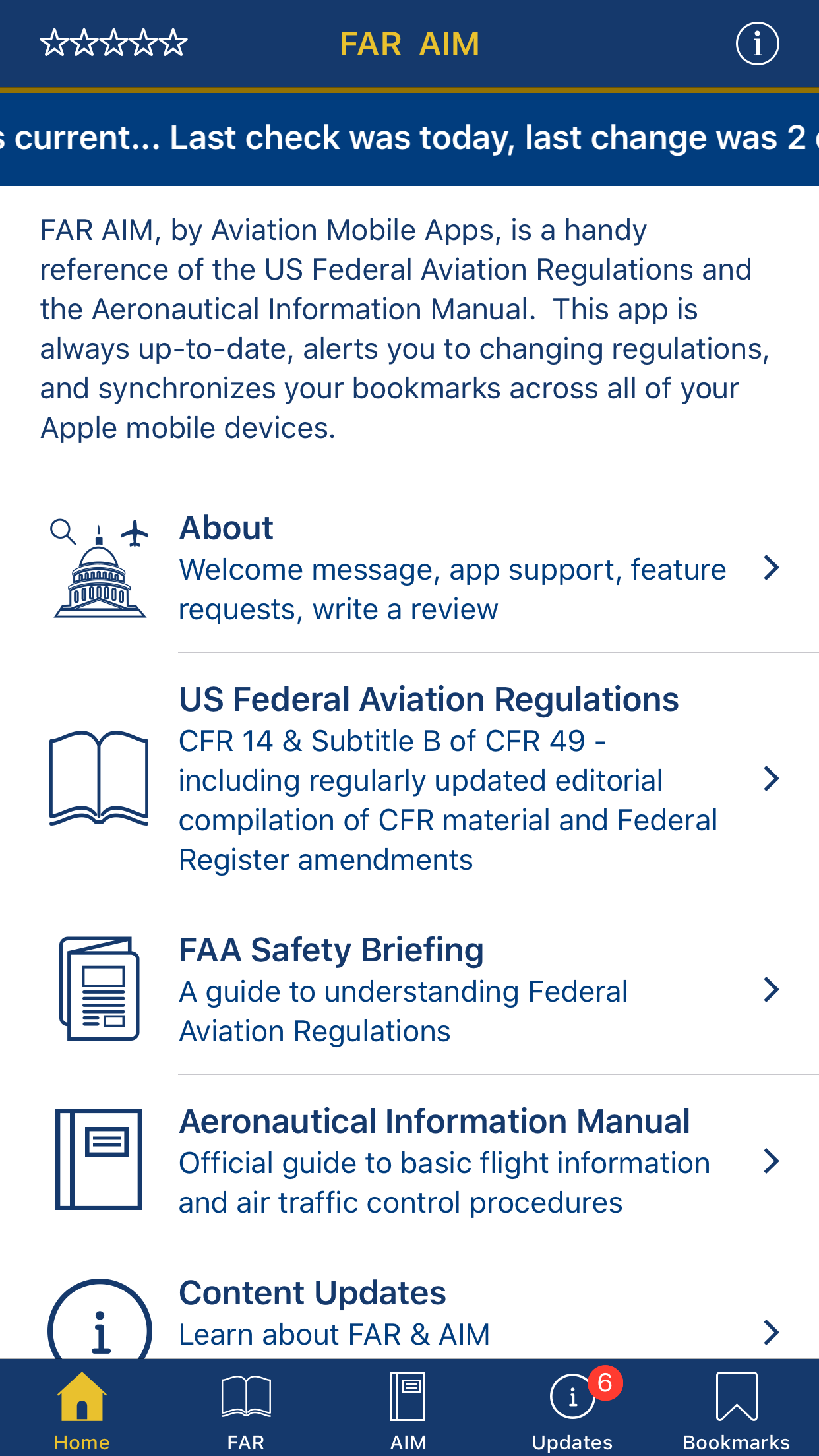Expand US Federal Aviation Regulations chevron
Screen dimensions: 819x1456
click(x=771, y=779)
